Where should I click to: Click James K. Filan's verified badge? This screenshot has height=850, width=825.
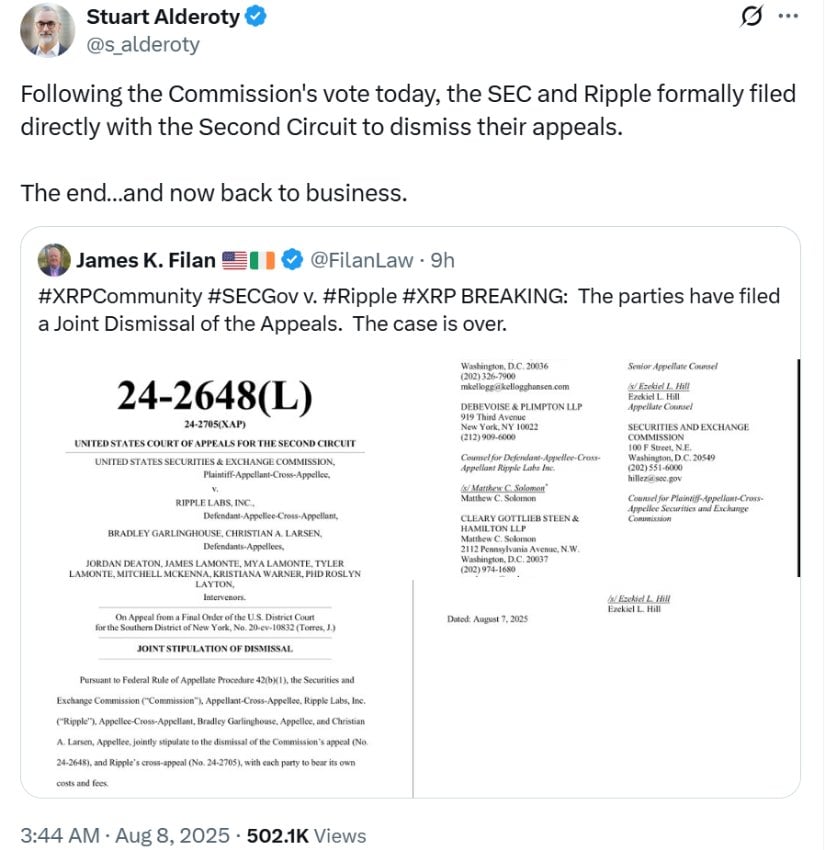pyautogui.click(x=293, y=260)
